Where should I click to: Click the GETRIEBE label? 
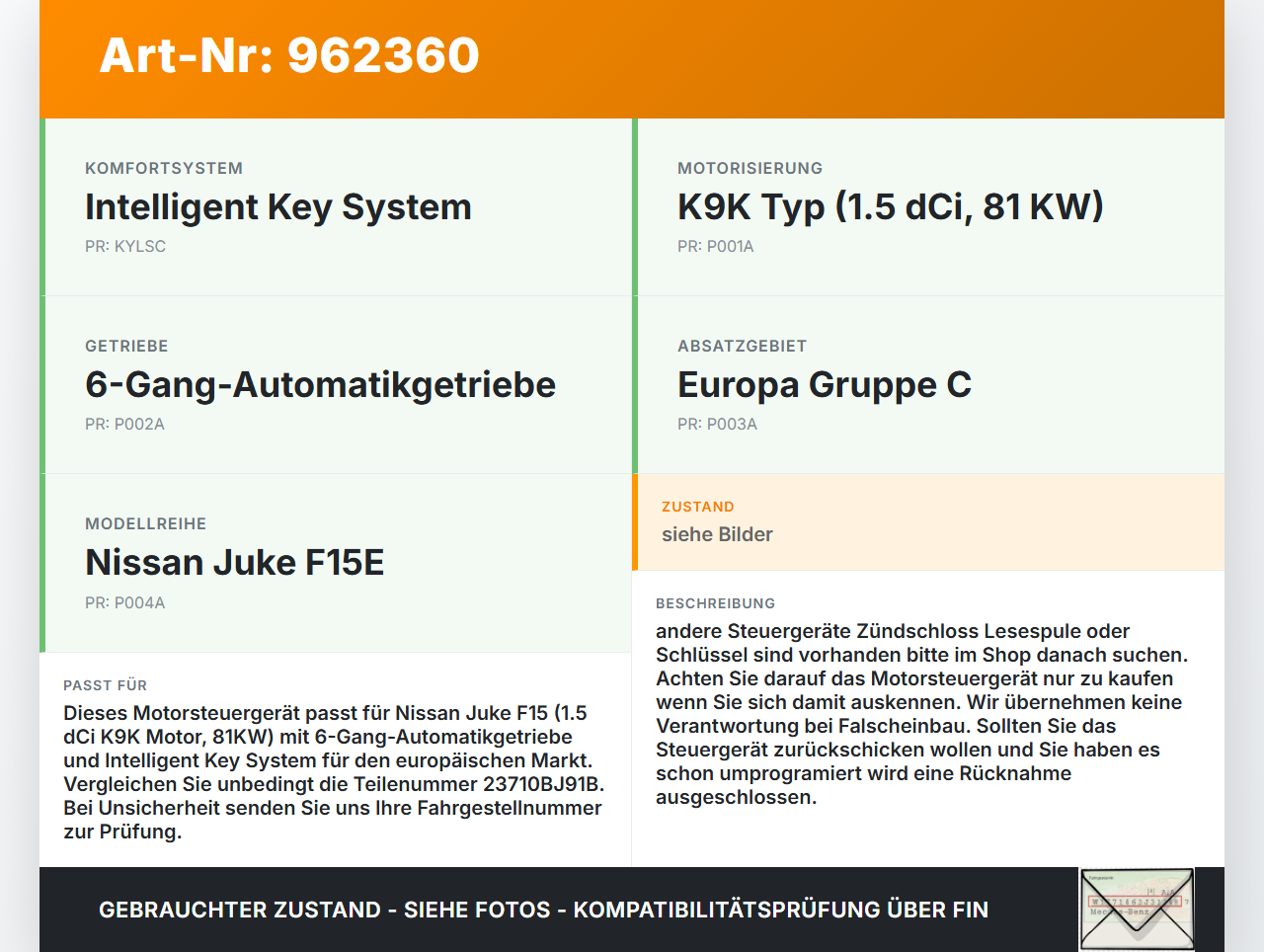(x=126, y=346)
